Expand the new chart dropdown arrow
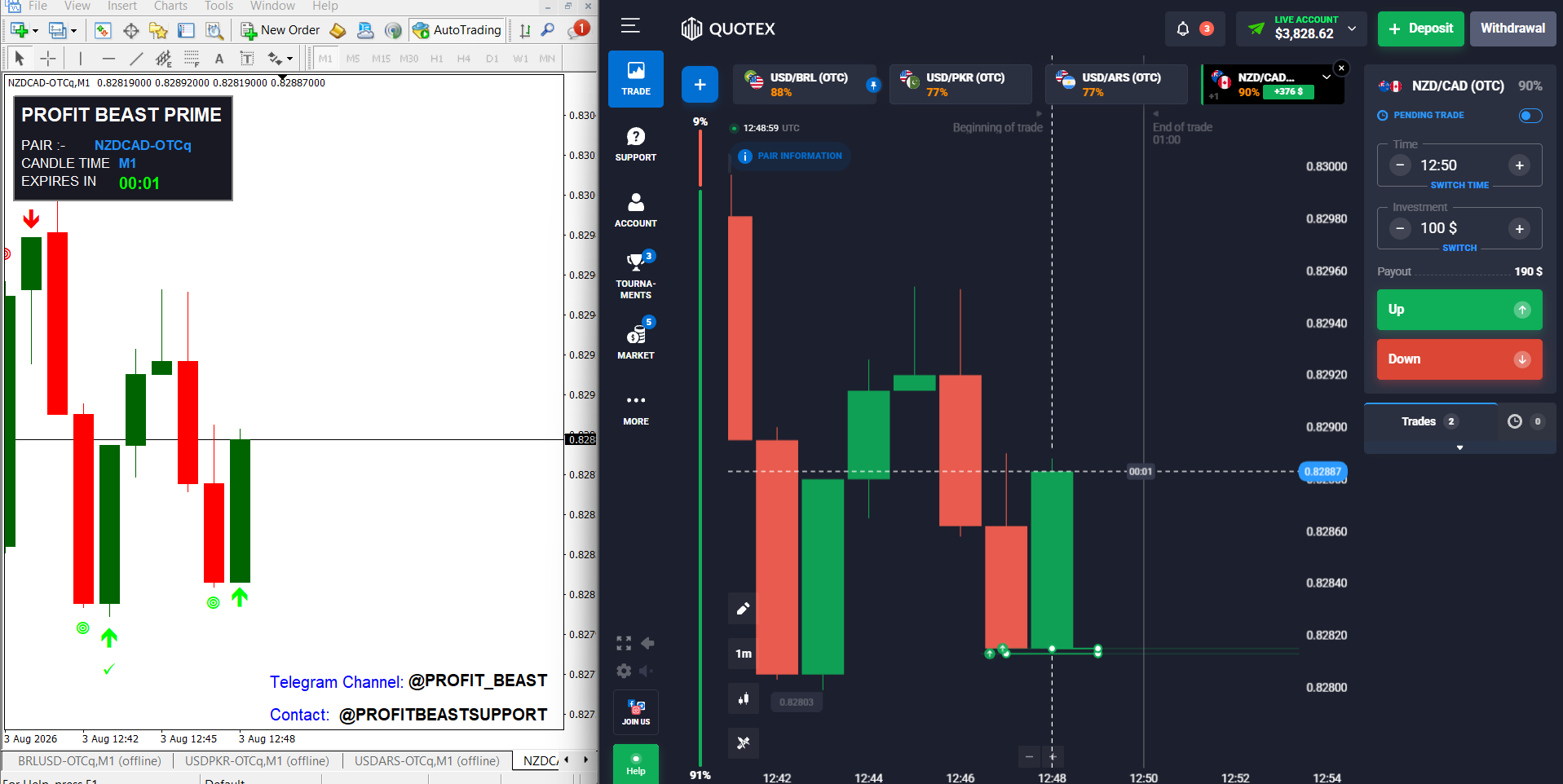The image size is (1563, 784). pos(35,31)
